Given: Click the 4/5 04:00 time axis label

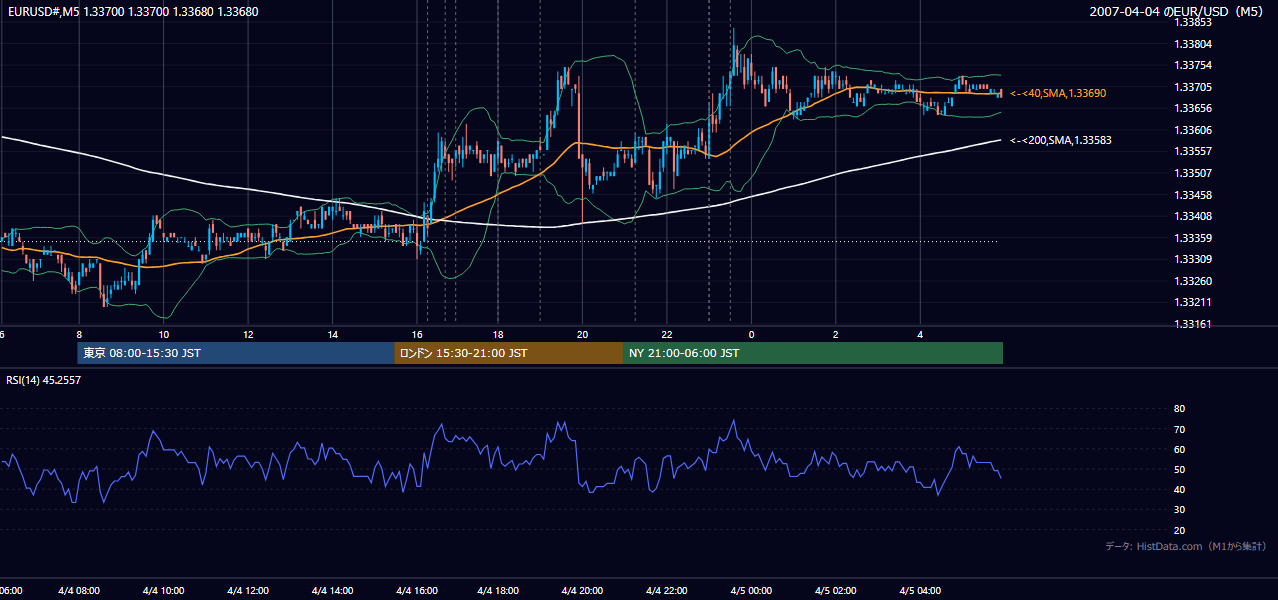Looking at the screenshot, I should (920, 591).
